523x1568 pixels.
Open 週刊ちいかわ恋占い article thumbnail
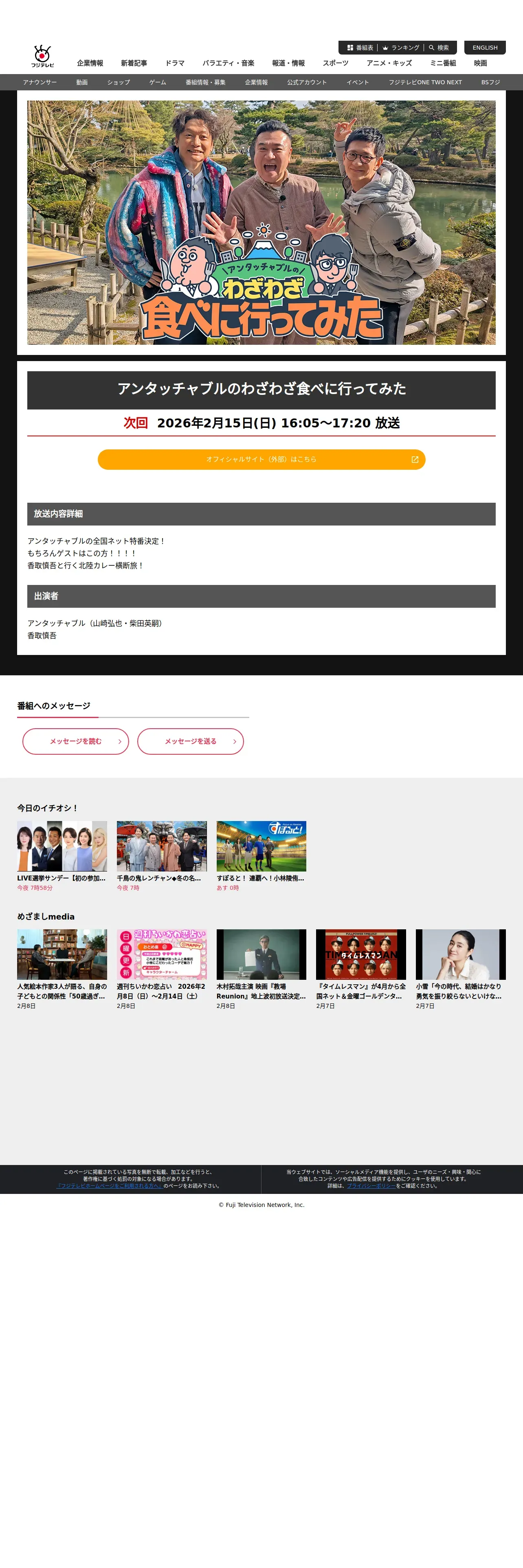161,954
